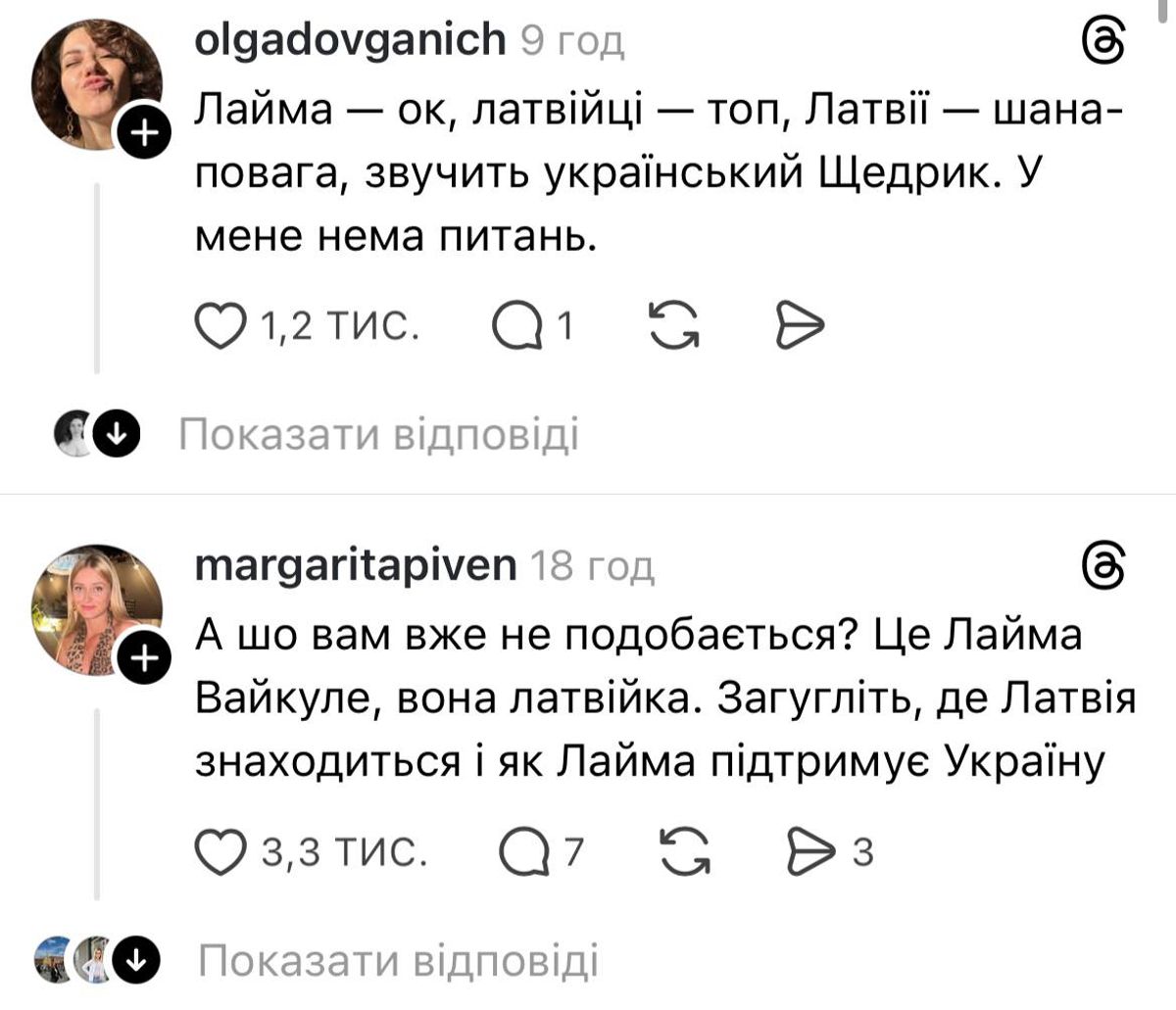Open replies bubble on olgadovganich's comment
Viewport: 1176px width, 1010px height.
click(518, 326)
